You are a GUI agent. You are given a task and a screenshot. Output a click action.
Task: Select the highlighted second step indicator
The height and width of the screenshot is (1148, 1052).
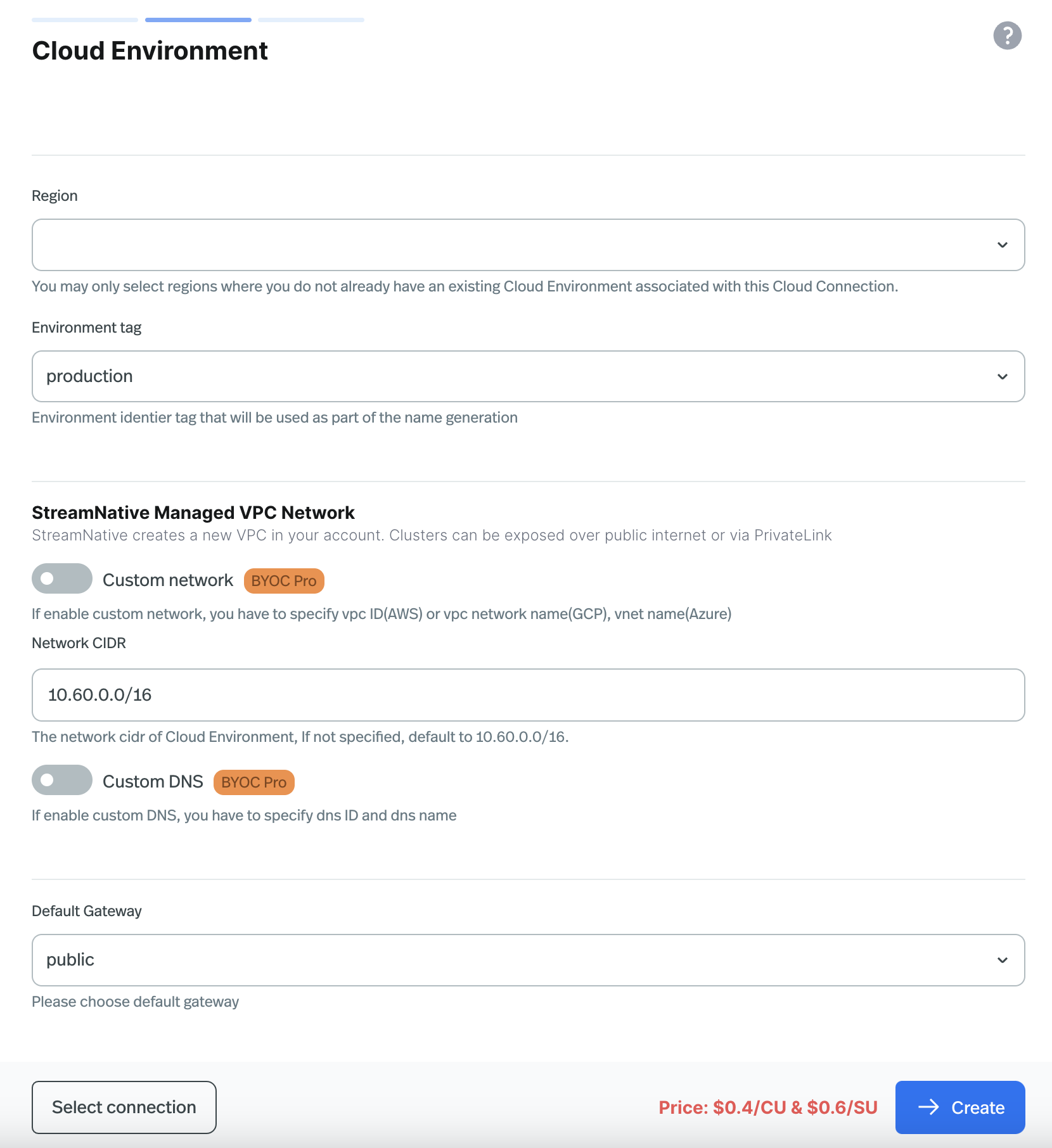pyautogui.click(x=198, y=20)
